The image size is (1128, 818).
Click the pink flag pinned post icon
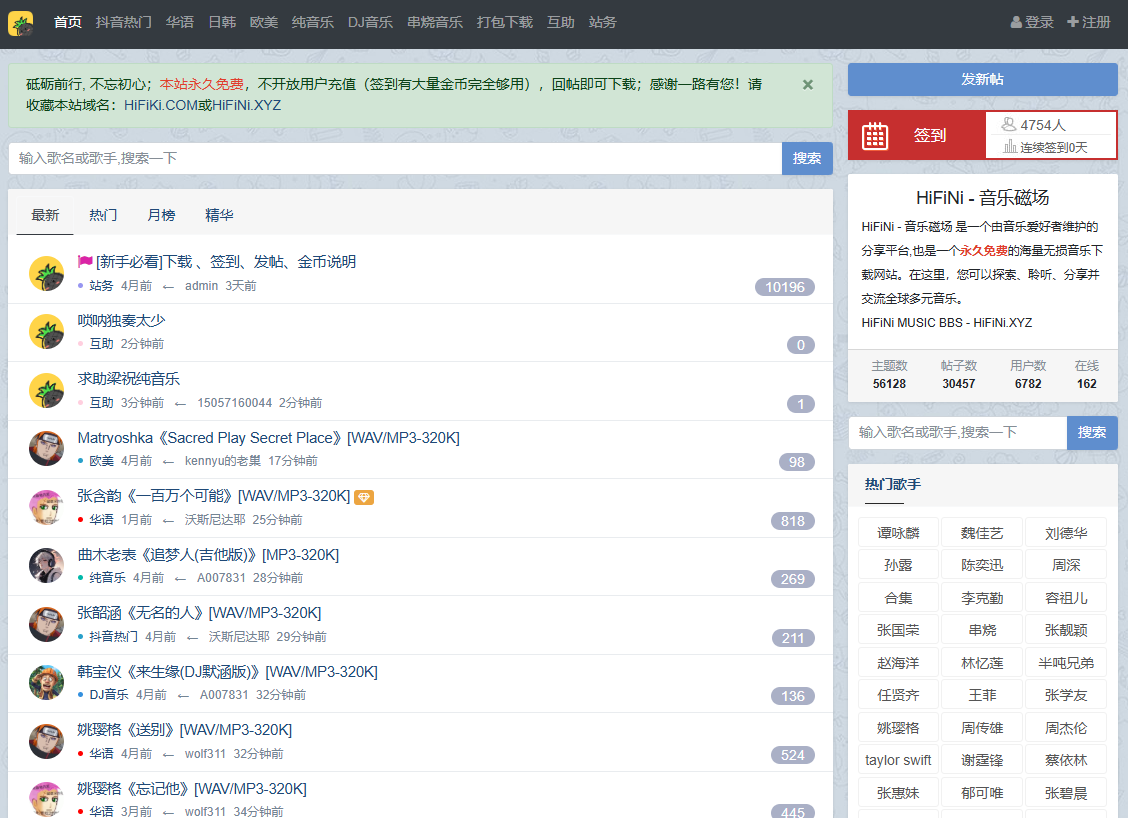85,262
